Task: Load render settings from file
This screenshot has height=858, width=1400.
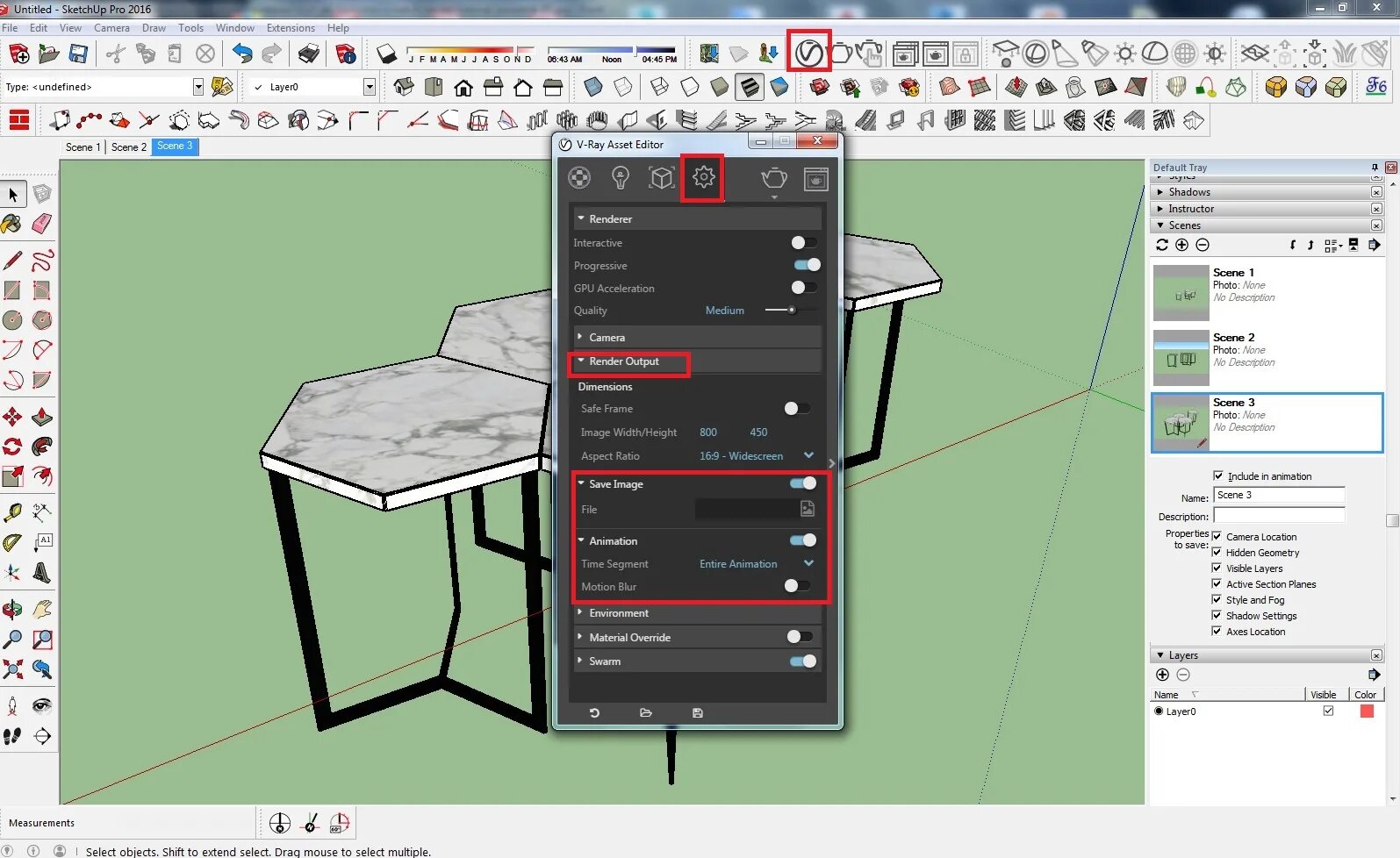Action: (646, 713)
